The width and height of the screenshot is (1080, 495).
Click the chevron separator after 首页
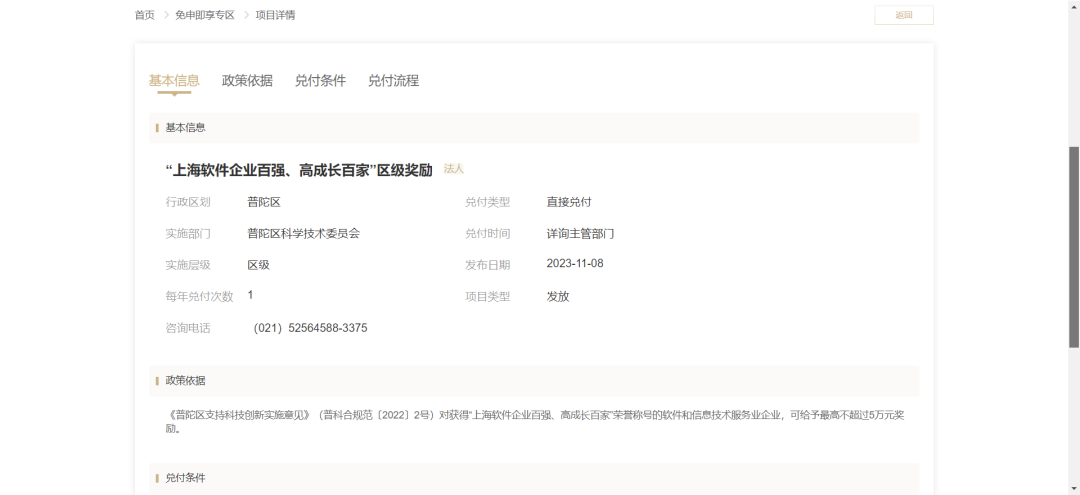(165, 15)
